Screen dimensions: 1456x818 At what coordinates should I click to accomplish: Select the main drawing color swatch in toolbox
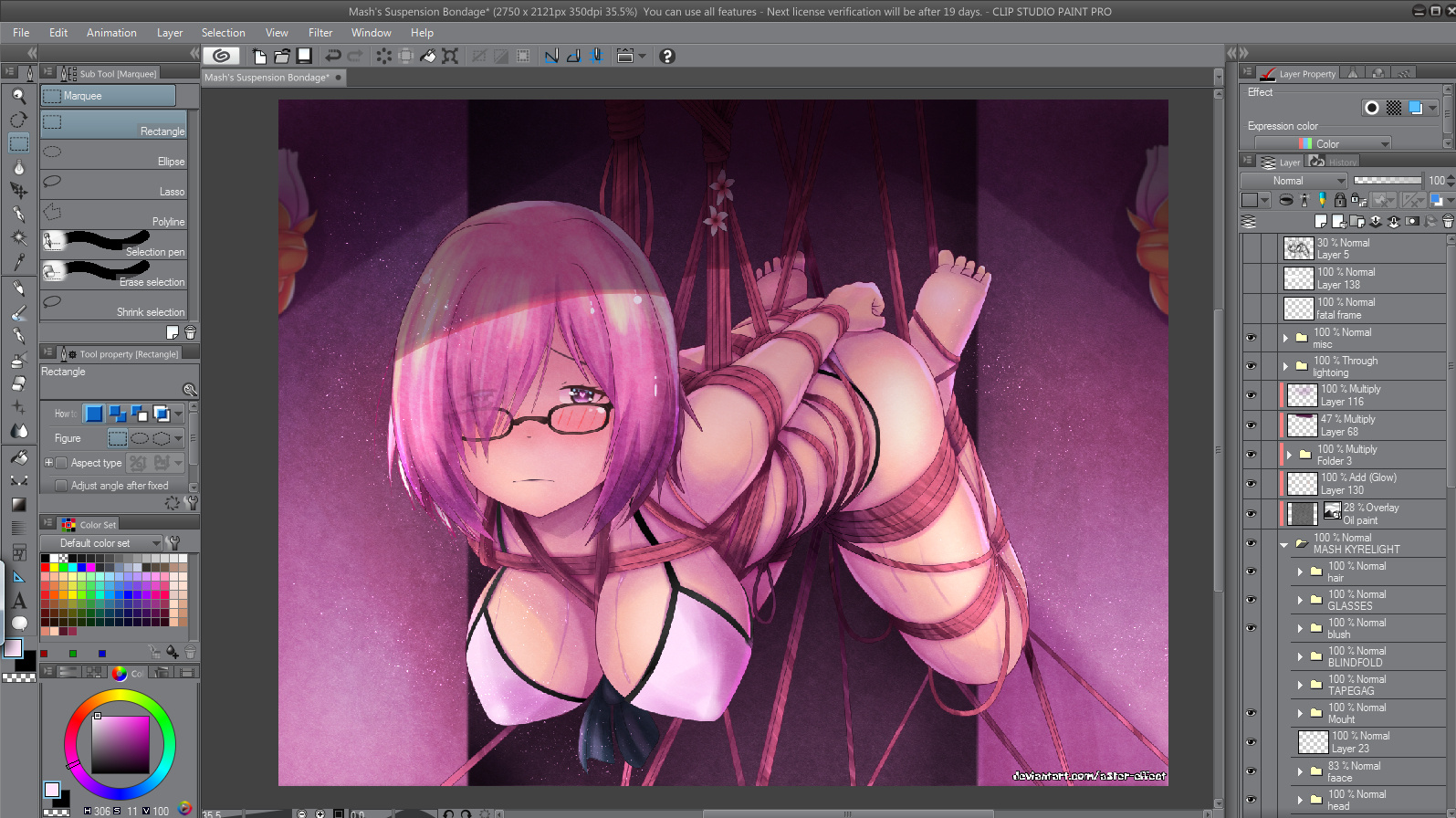(x=14, y=648)
